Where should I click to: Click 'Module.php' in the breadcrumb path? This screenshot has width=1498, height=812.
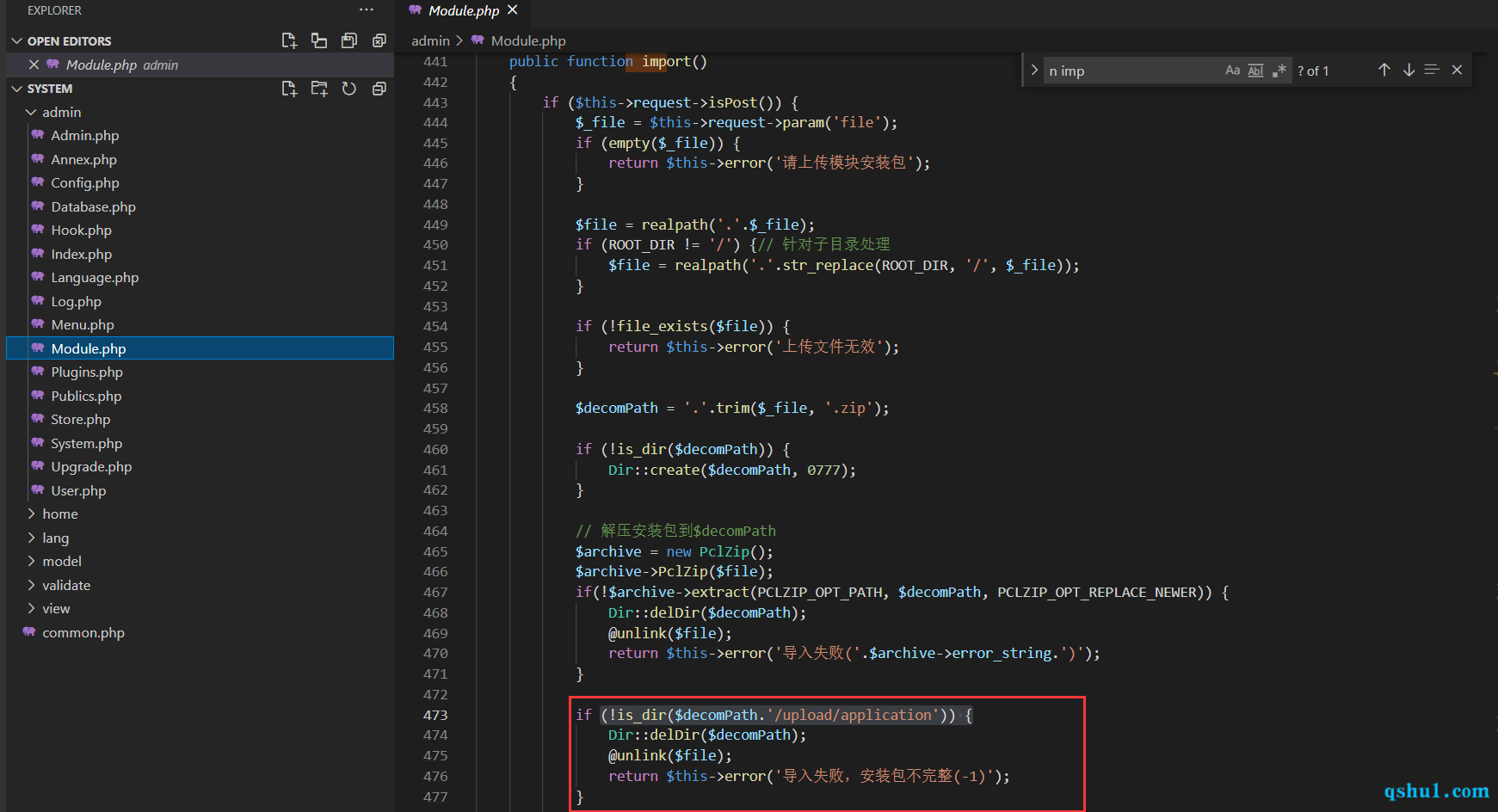tap(528, 40)
